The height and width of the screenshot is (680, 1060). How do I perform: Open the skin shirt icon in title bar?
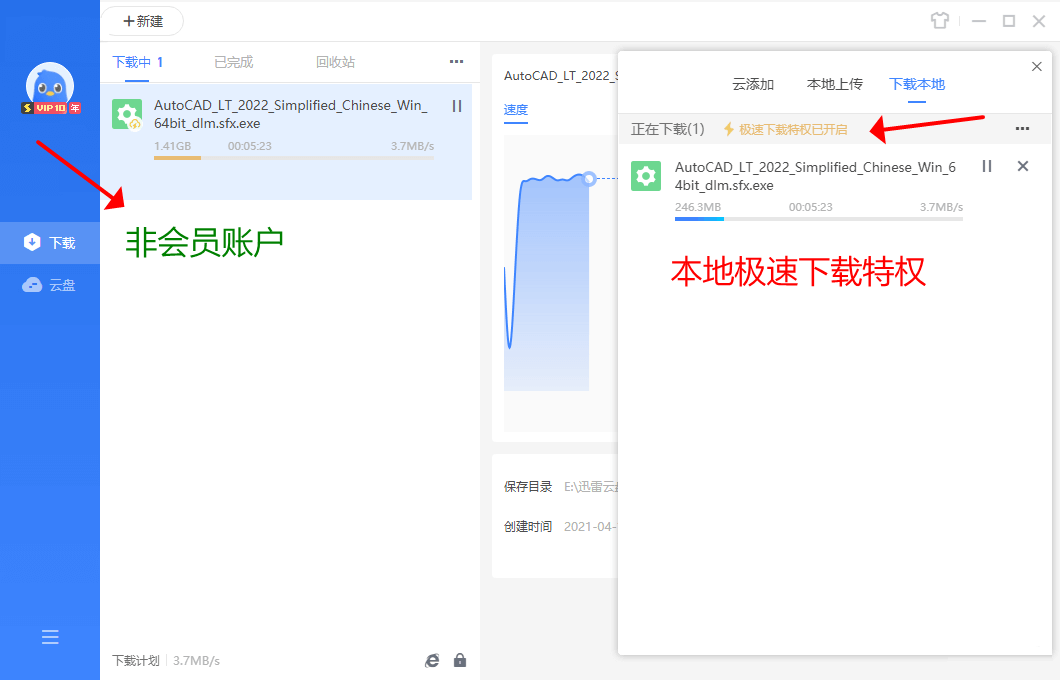[939, 21]
